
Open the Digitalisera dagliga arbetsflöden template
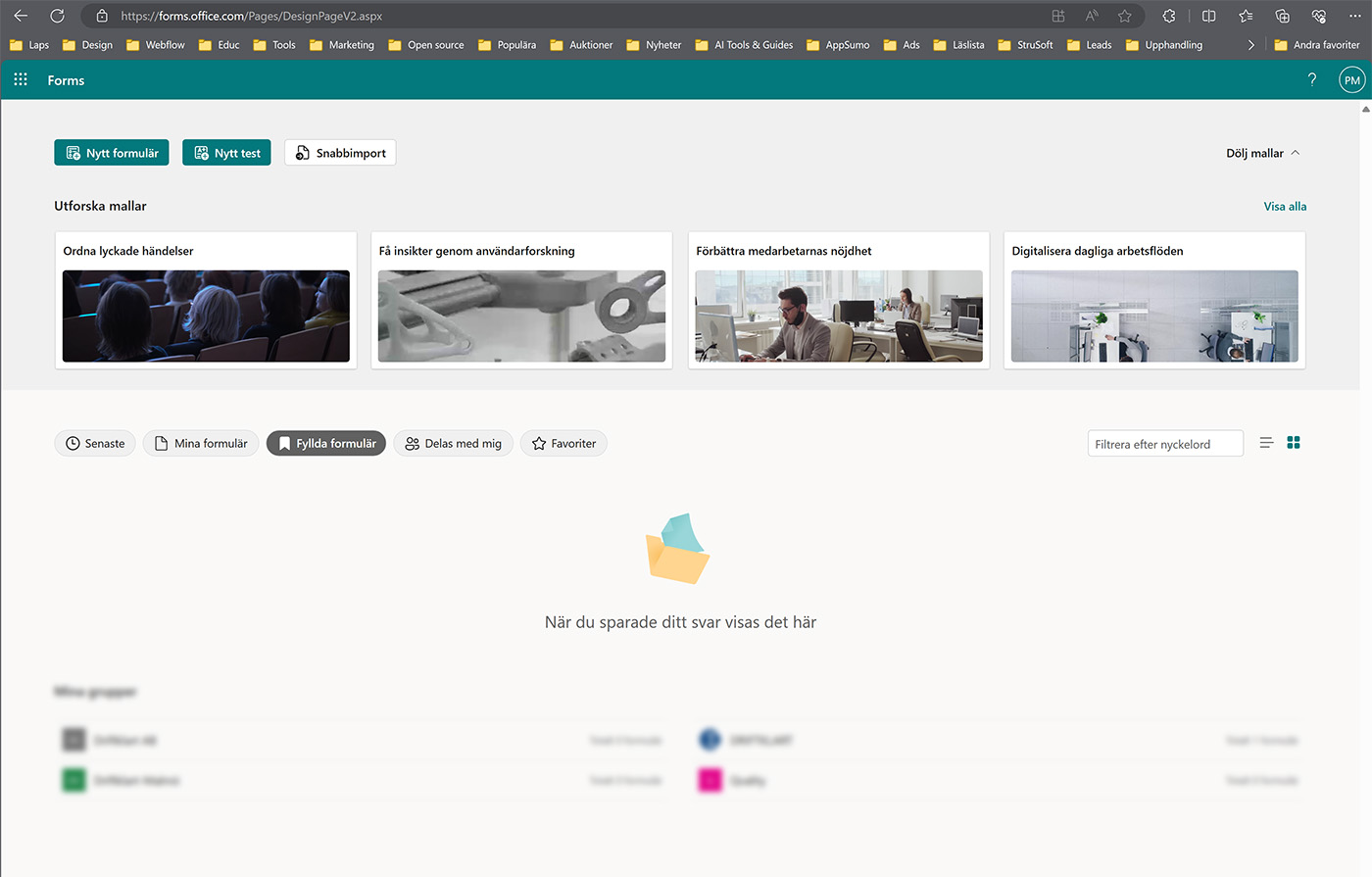pos(1154,300)
